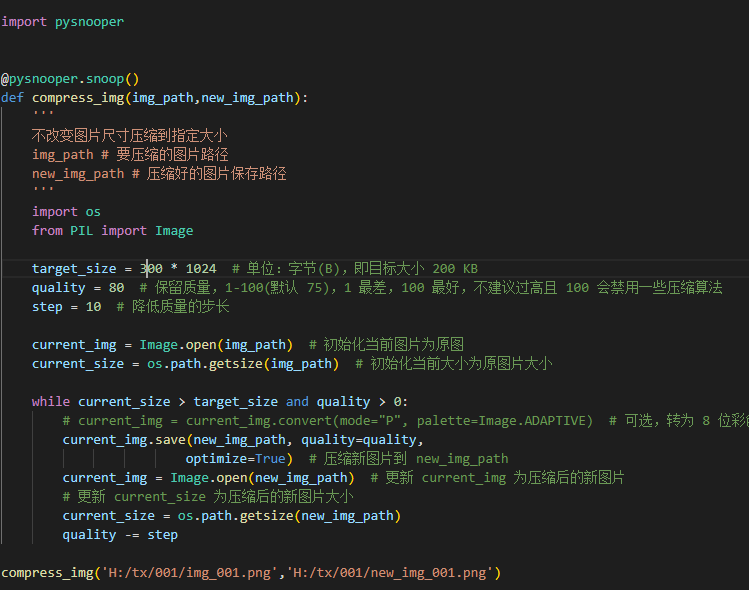
Task: Click the 'current_img = Image.open(img_path)' statement
Action: click(x=162, y=345)
